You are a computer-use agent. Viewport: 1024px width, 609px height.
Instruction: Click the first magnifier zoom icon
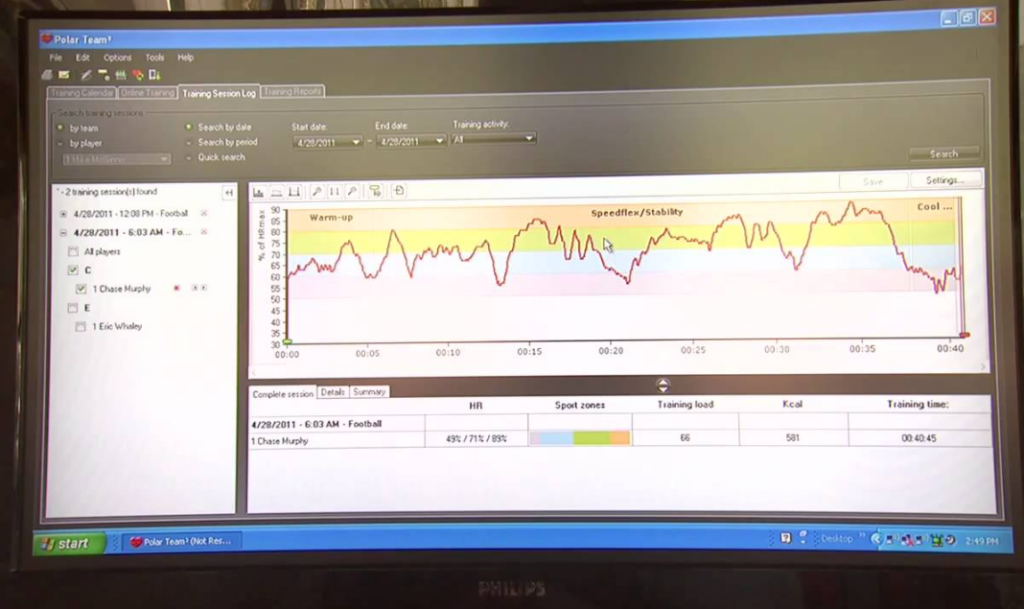click(x=317, y=191)
